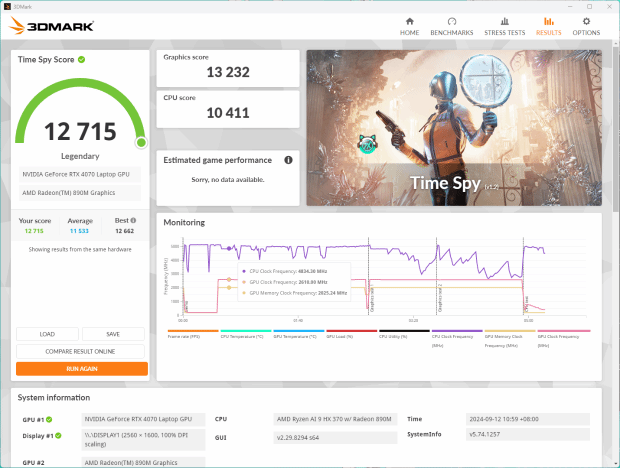Click the GUI version v2.29.8294 s64
Viewport: 620px width, 468px height.
click(x=335, y=438)
